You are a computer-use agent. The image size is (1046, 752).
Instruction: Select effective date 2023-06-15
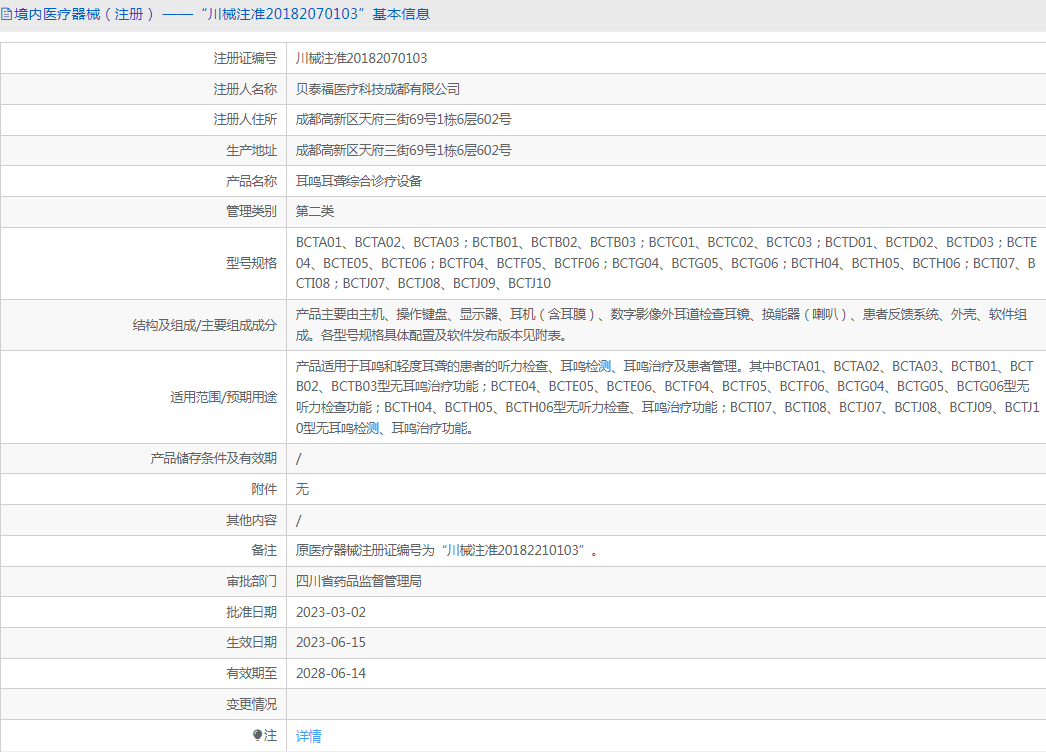[x=331, y=643]
